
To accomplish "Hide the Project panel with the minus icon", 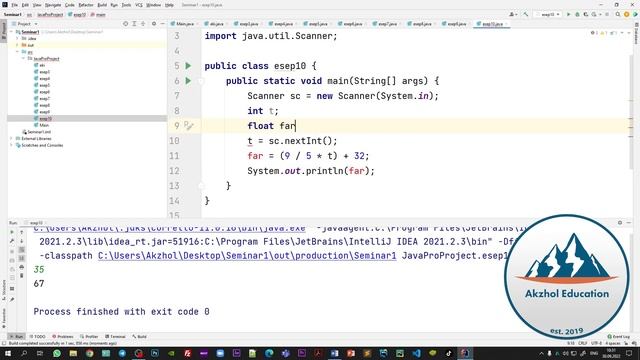I will point(162,24).
